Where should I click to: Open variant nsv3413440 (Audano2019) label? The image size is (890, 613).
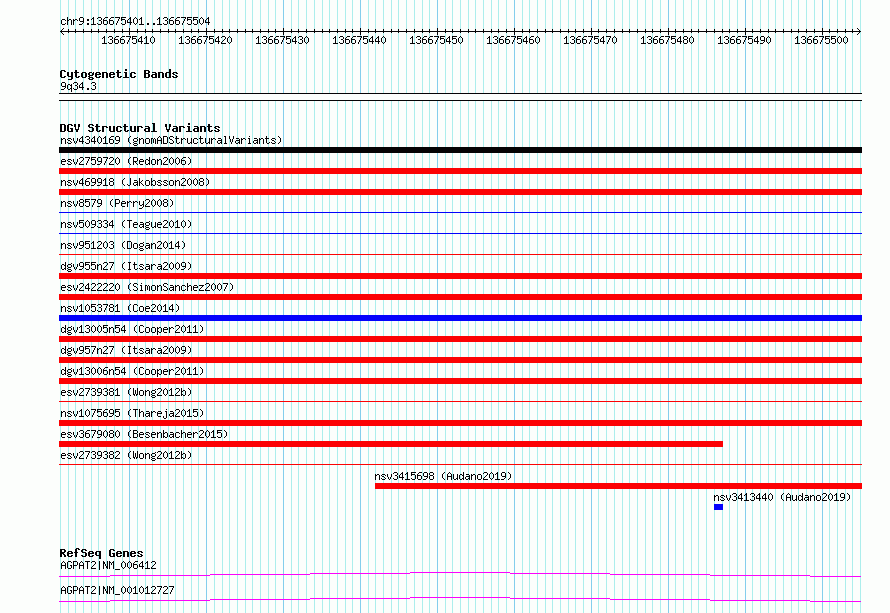(782, 497)
